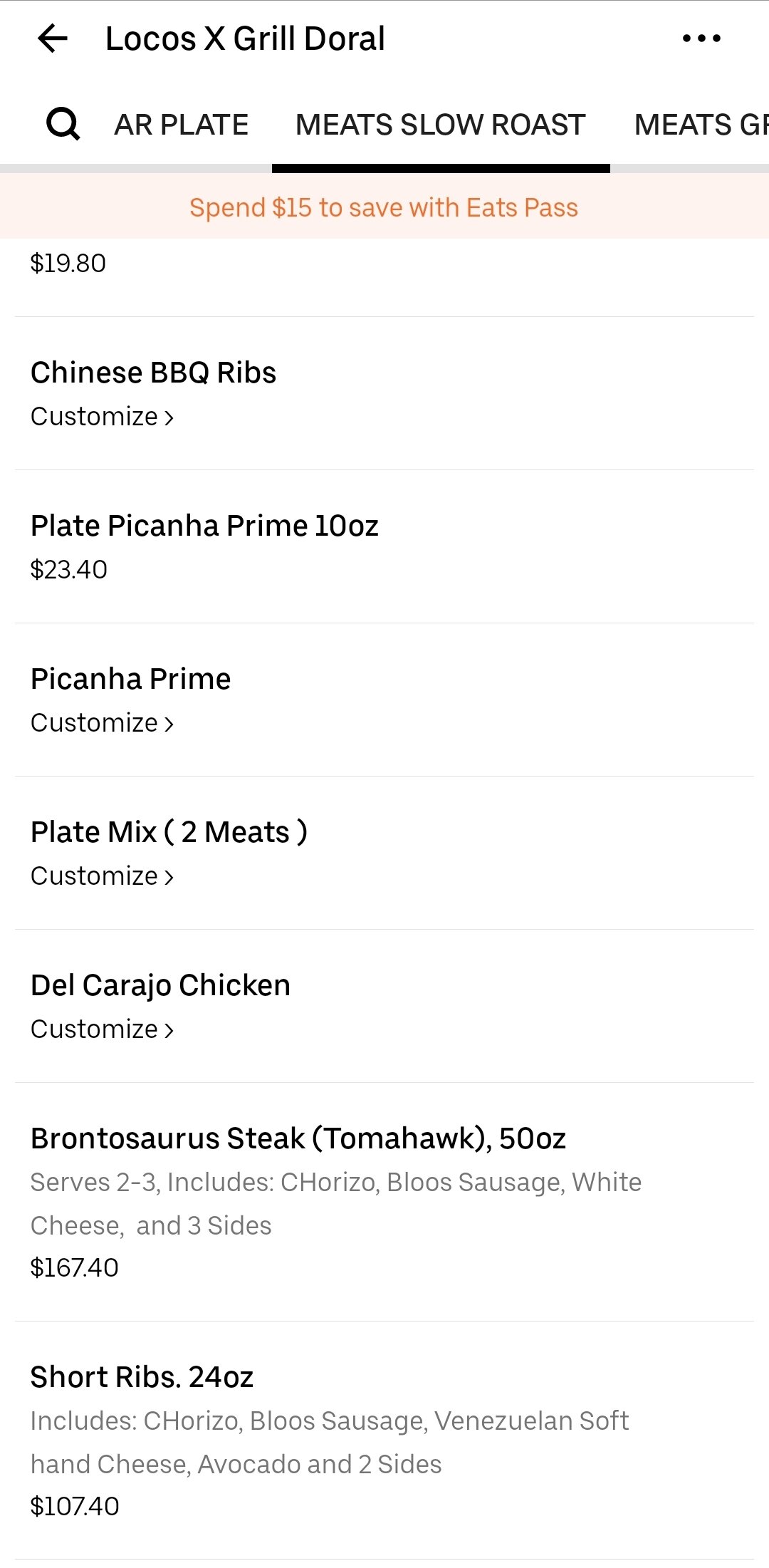The height and width of the screenshot is (1568, 769).
Task: Expand Customize under Chinese BBQ Ribs
Action: 102,417
